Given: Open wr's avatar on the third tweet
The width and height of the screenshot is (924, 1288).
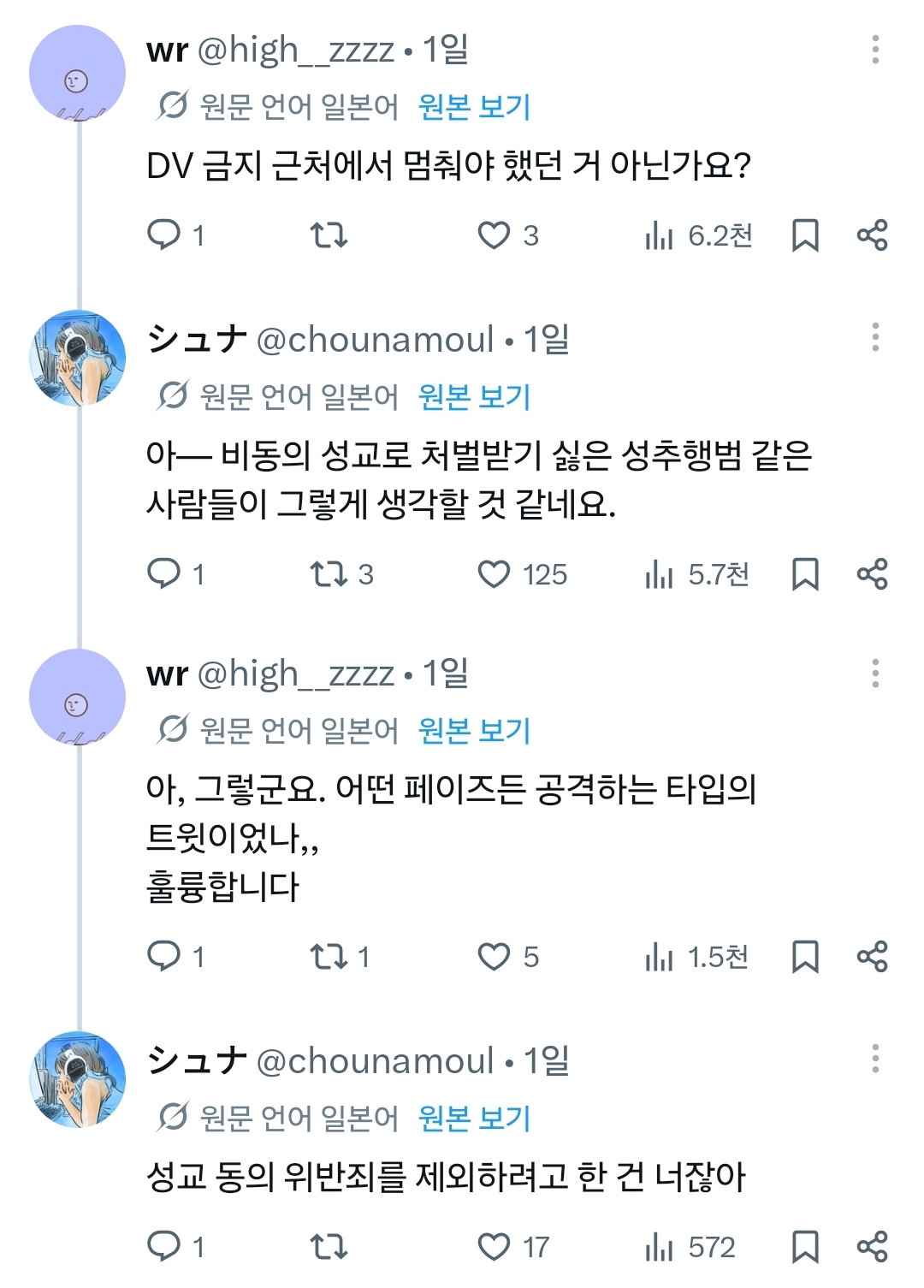Looking at the screenshot, I should (x=78, y=697).
